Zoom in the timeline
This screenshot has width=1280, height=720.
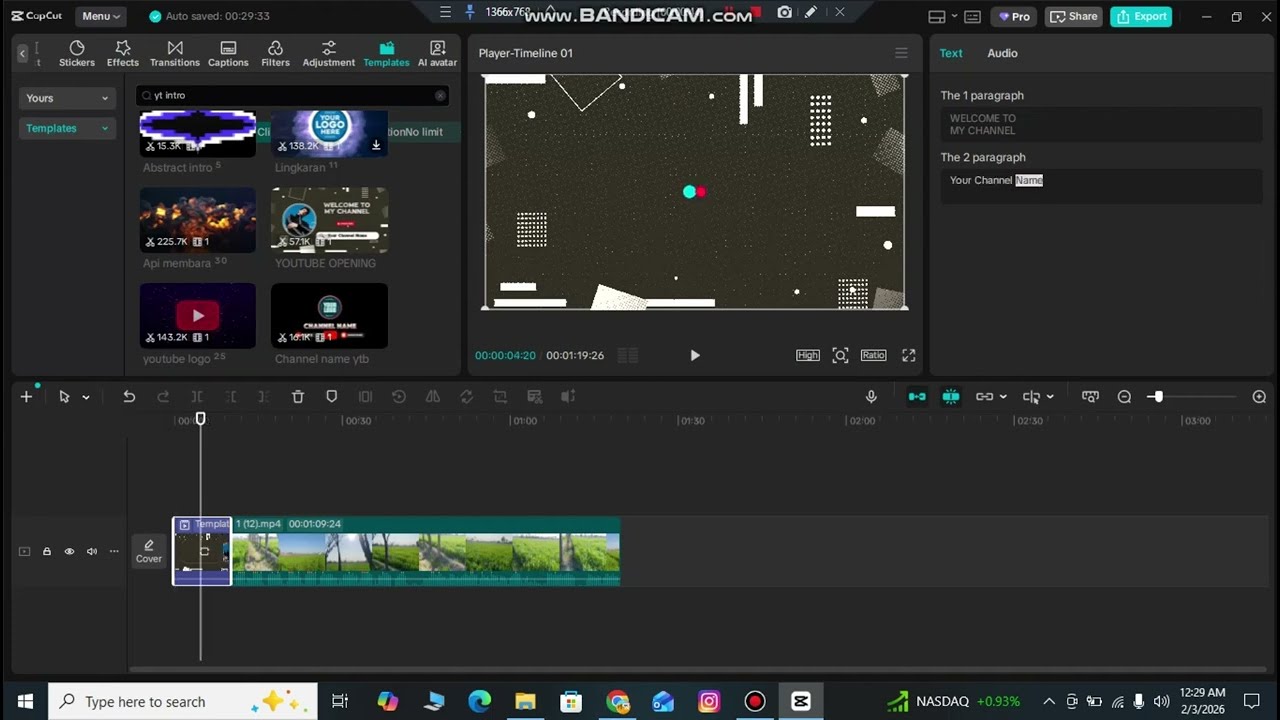point(1259,397)
